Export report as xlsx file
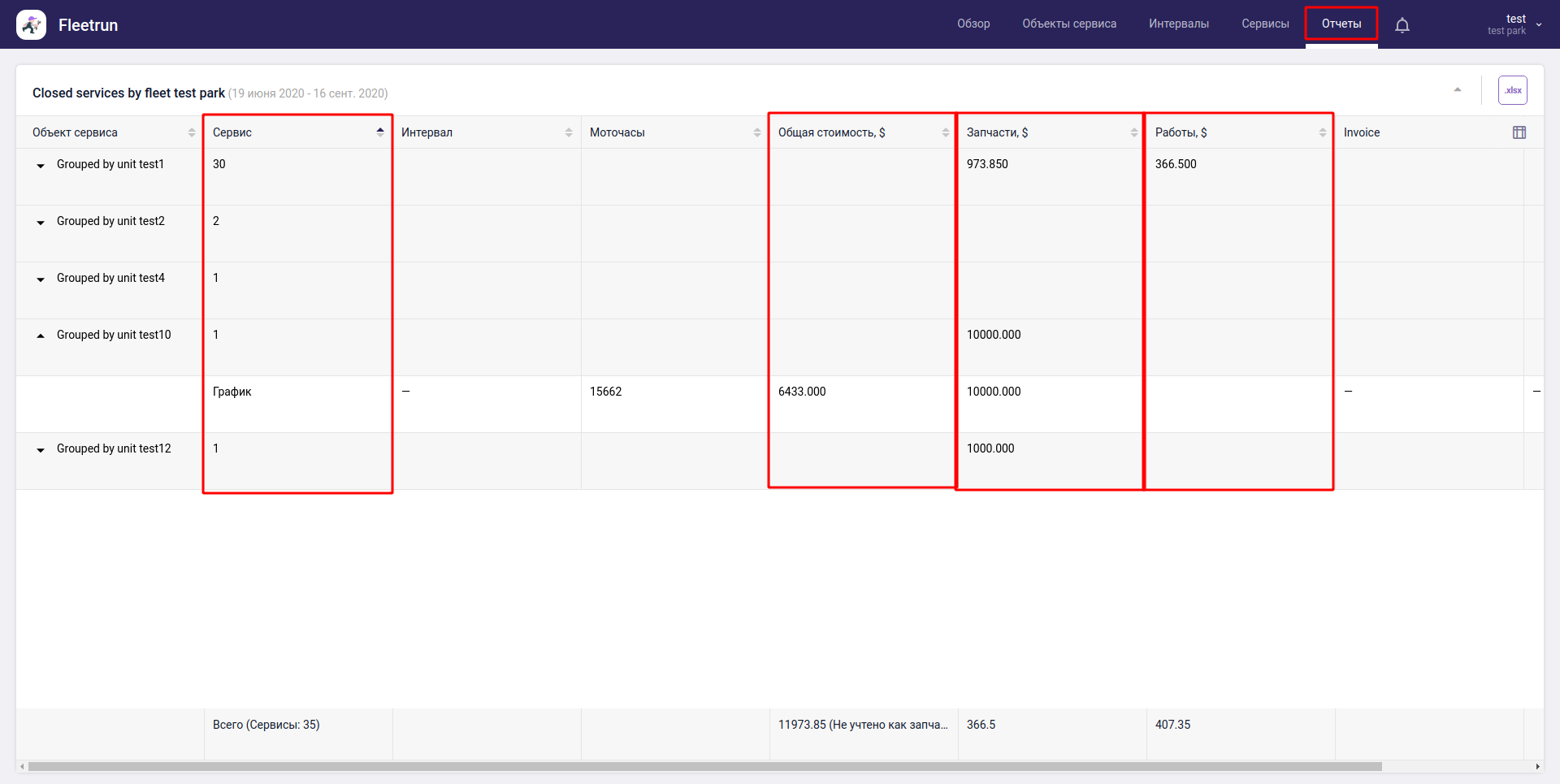This screenshot has height=784, width=1560. tap(1512, 90)
